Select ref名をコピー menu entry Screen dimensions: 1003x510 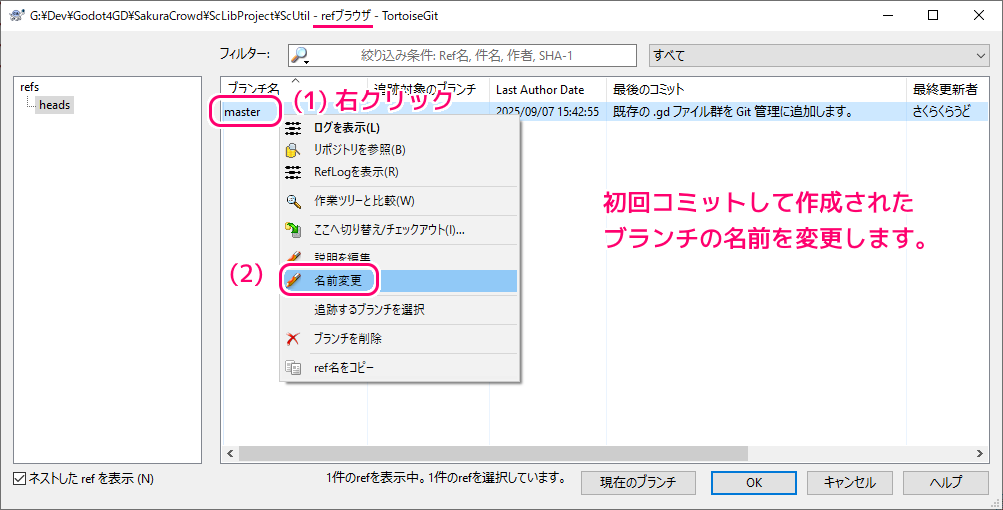tap(400, 368)
